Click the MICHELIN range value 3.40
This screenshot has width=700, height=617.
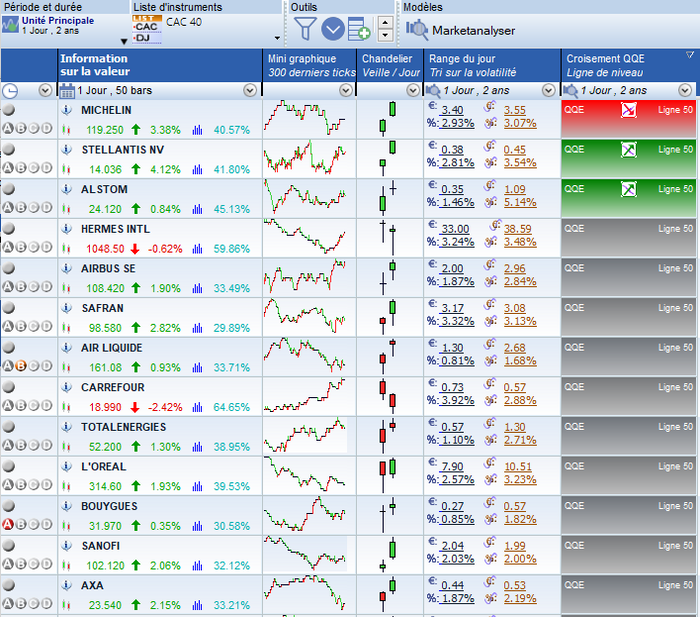[x=452, y=110]
